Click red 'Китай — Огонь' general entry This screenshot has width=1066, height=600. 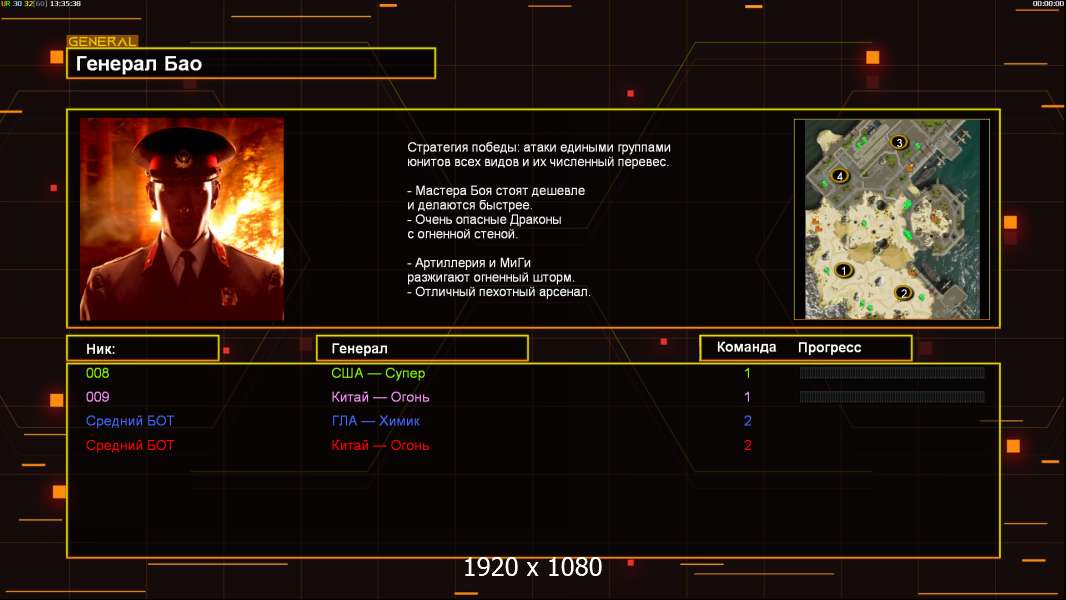[380, 446]
